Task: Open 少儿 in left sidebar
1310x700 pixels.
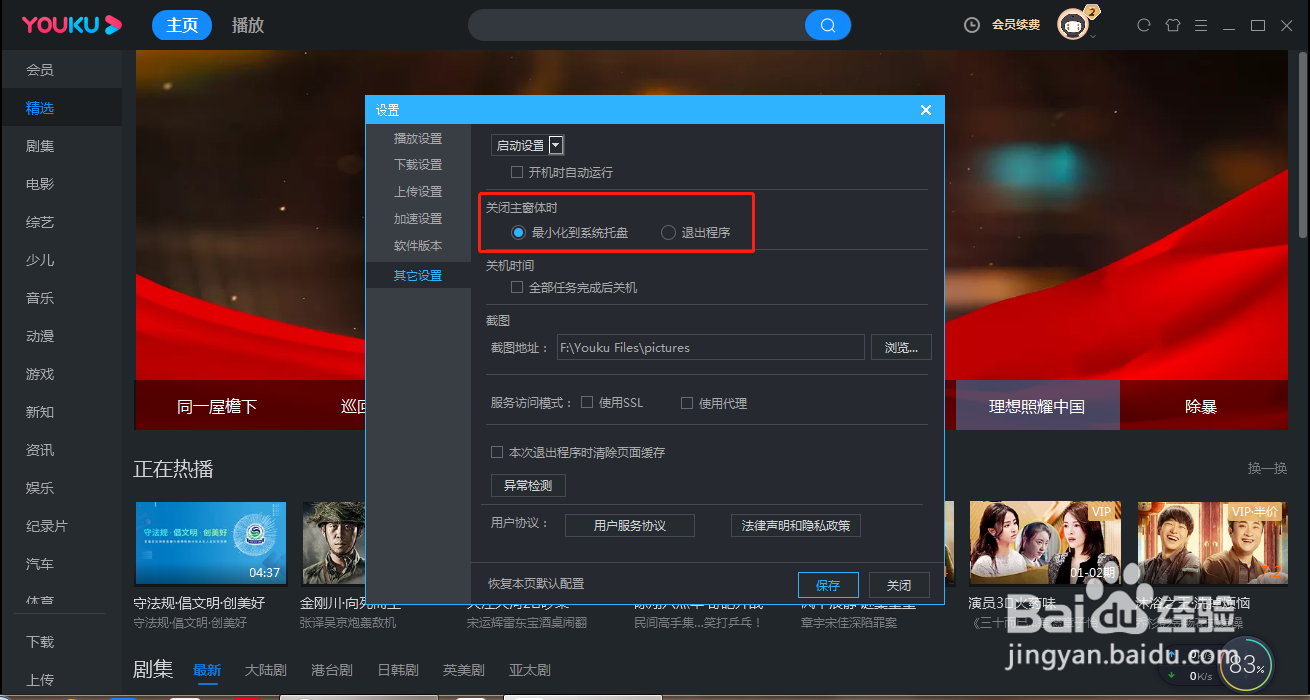Action: (x=40, y=260)
